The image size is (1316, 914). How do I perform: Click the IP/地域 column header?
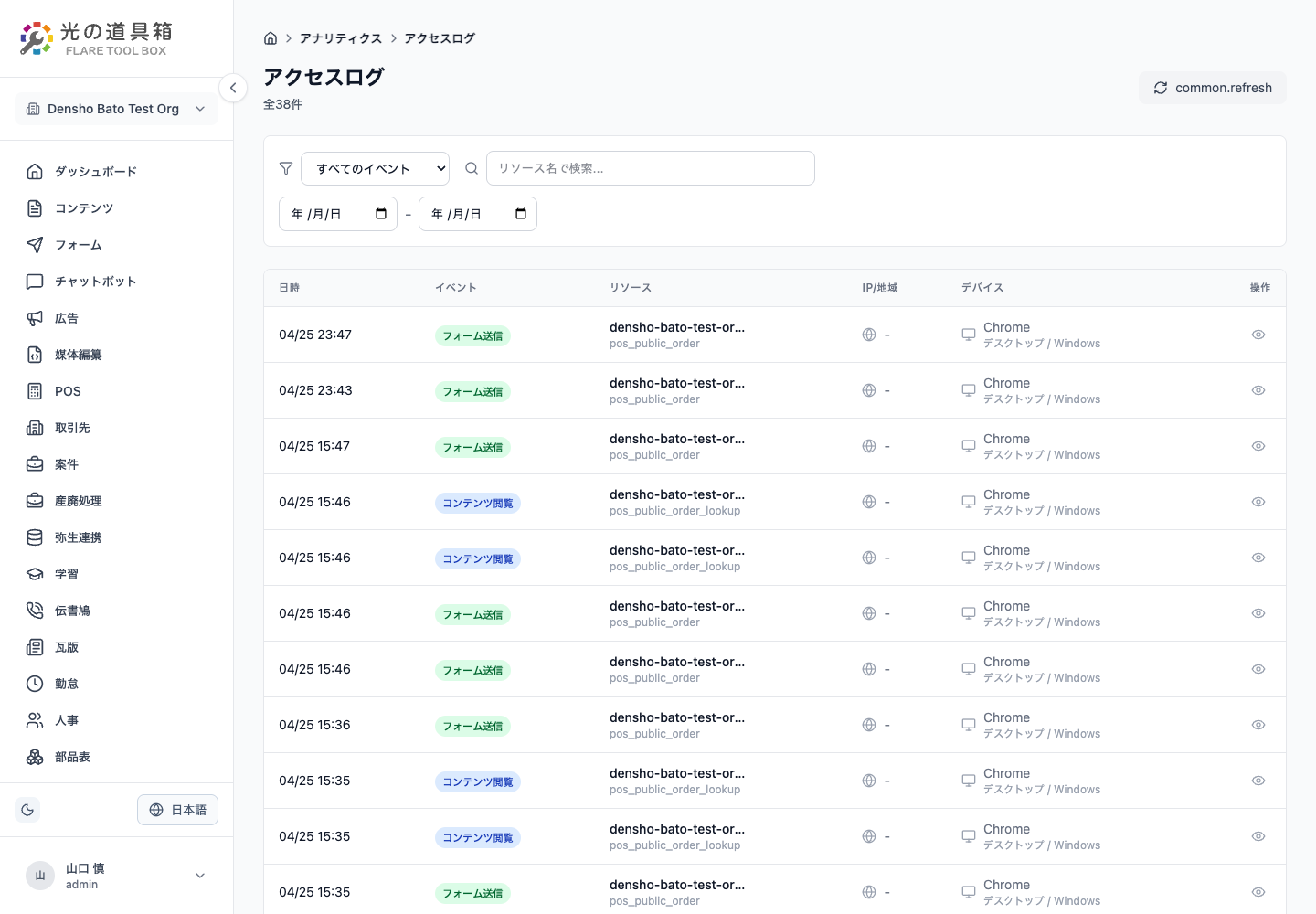coord(880,288)
